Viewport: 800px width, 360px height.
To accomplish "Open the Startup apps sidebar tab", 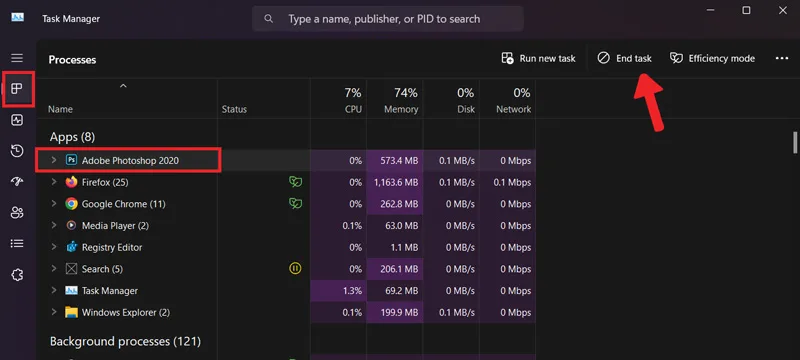I will click(x=17, y=182).
